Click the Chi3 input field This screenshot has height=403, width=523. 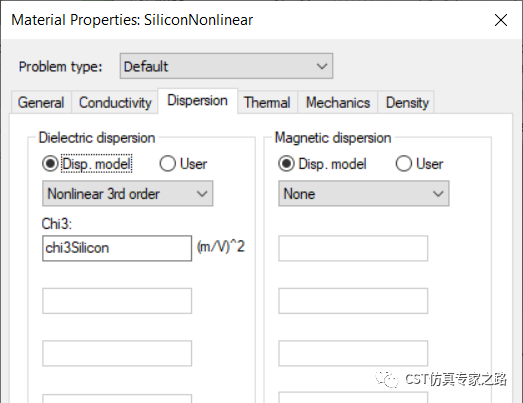[117, 248]
